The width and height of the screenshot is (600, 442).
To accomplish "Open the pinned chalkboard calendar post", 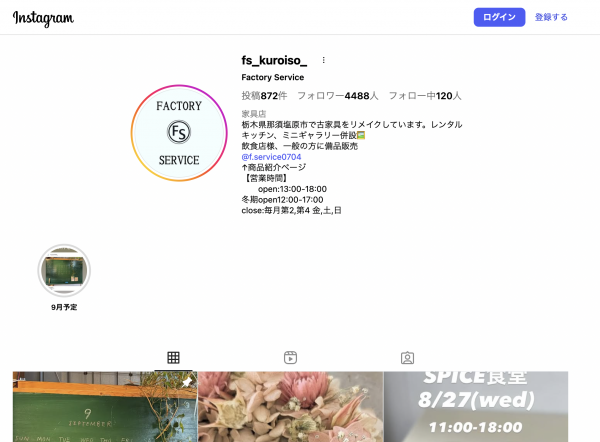I will (x=104, y=410).
